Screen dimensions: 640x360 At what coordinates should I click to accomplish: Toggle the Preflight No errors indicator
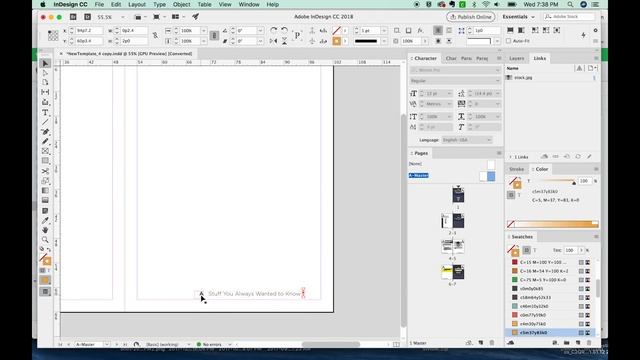point(210,344)
